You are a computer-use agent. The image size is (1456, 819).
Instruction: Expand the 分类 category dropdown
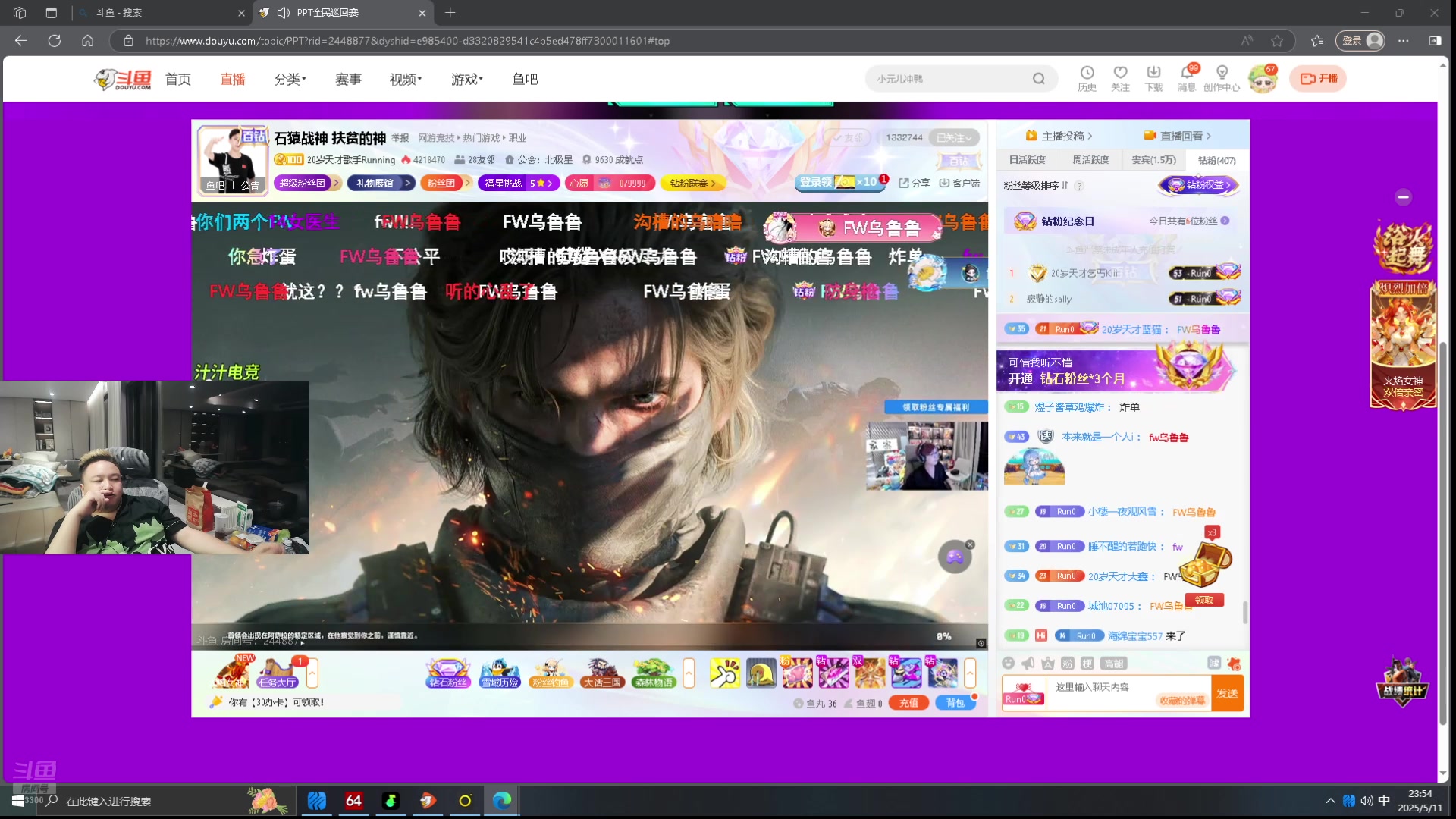click(x=290, y=79)
